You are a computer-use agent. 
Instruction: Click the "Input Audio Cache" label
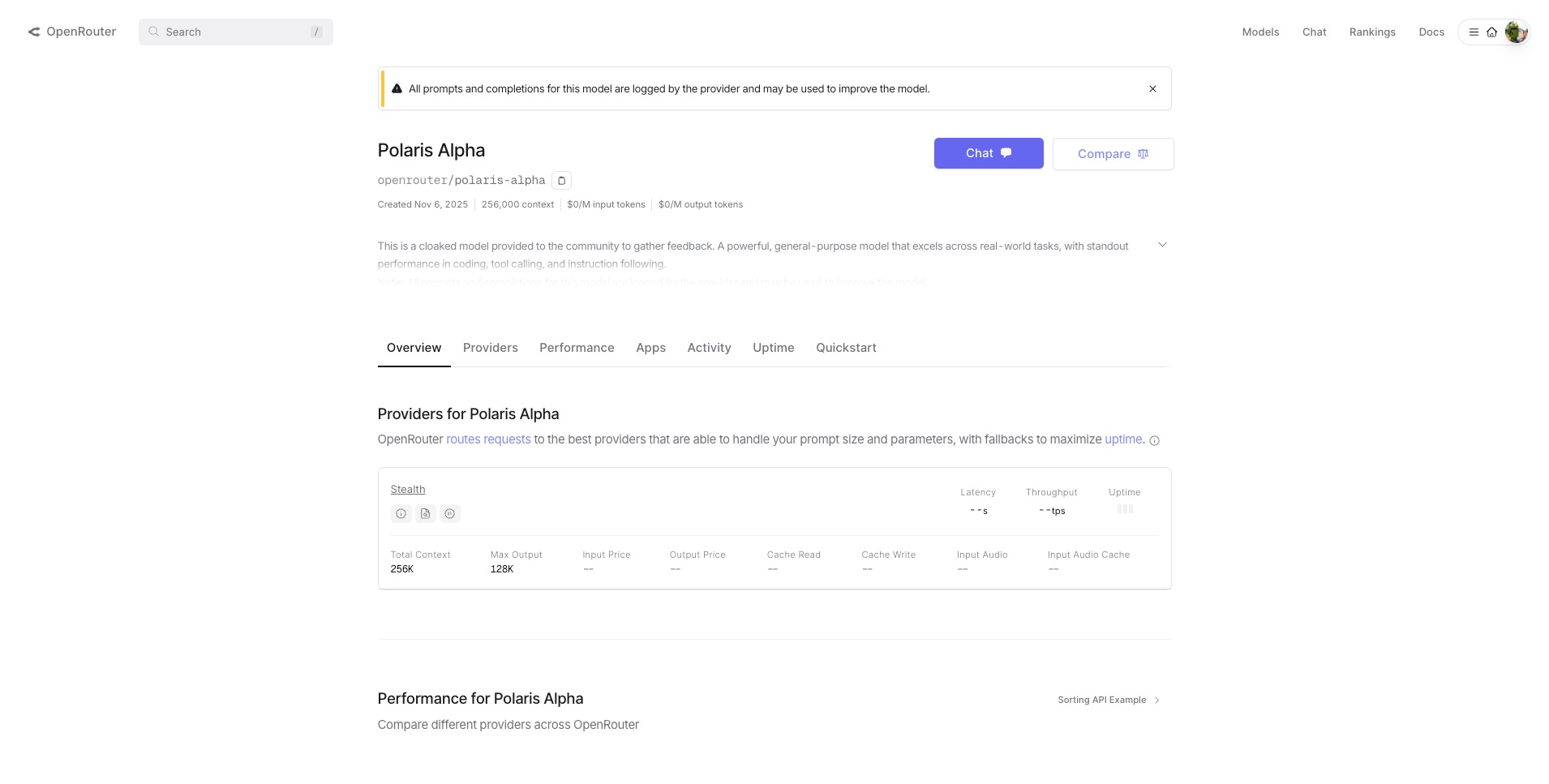tap(1088, 555)
